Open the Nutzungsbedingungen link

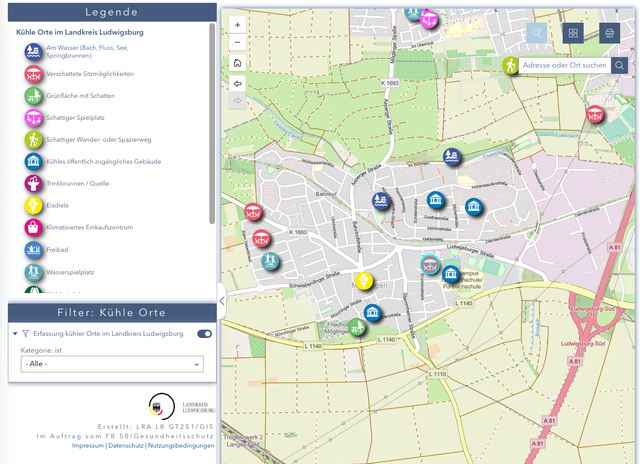(x=181, y=446)
